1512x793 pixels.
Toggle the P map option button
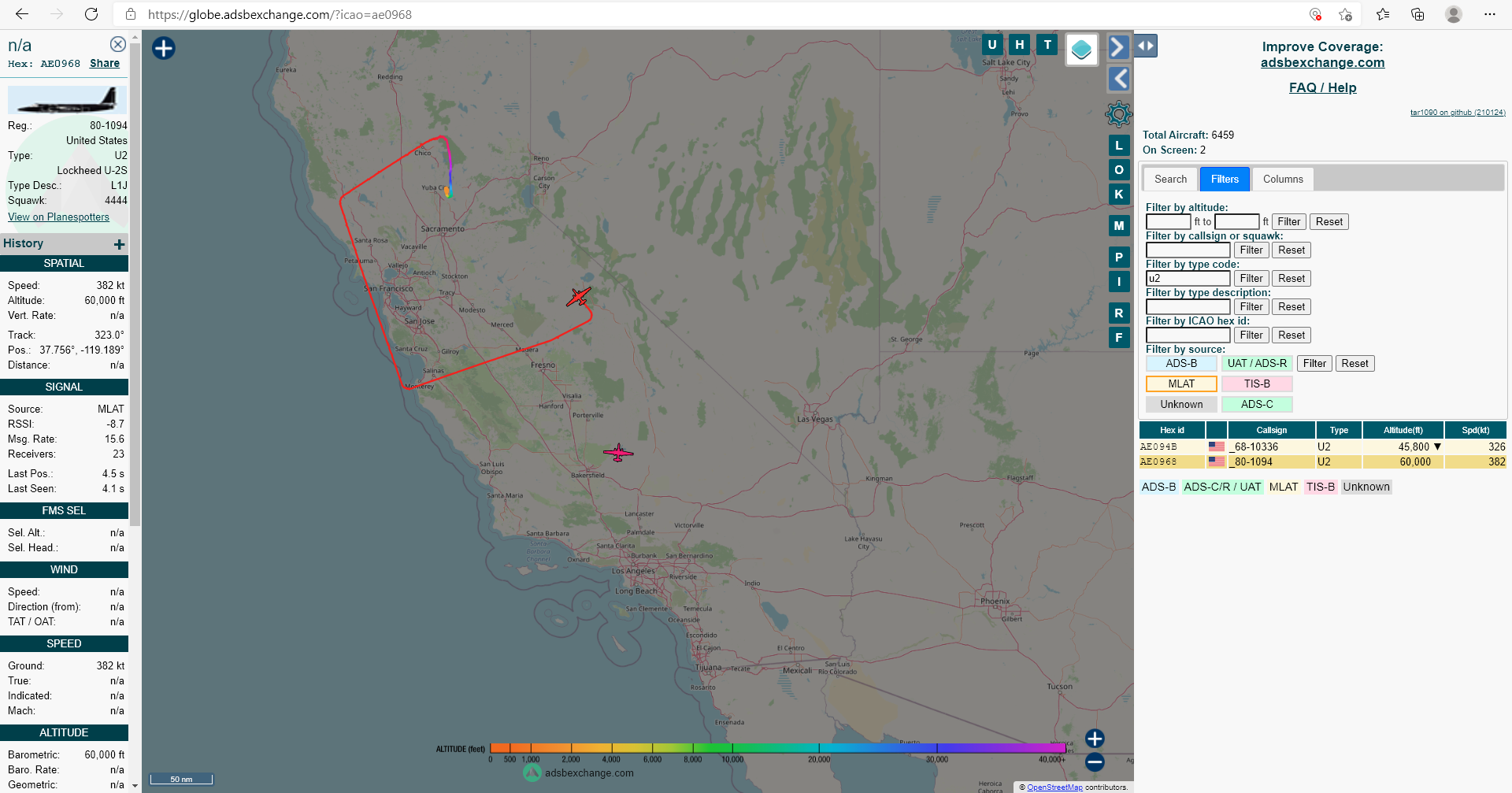[1118, 258]
